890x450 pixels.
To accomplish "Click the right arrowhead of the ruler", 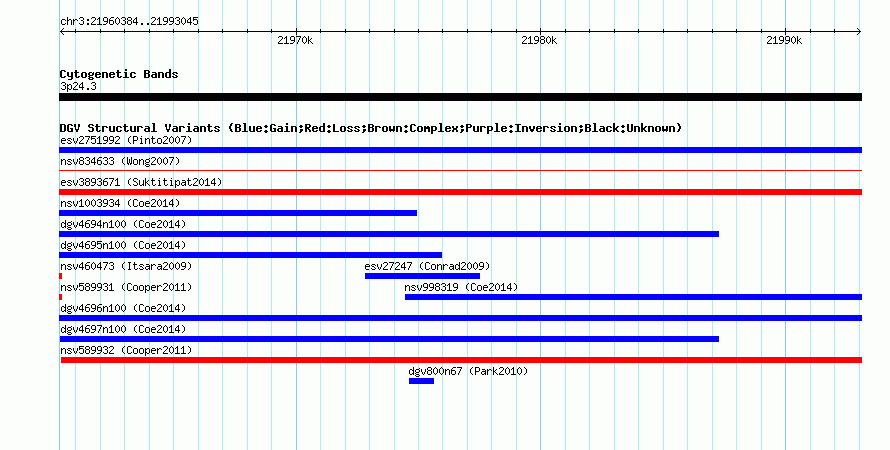I will point(859,32).
